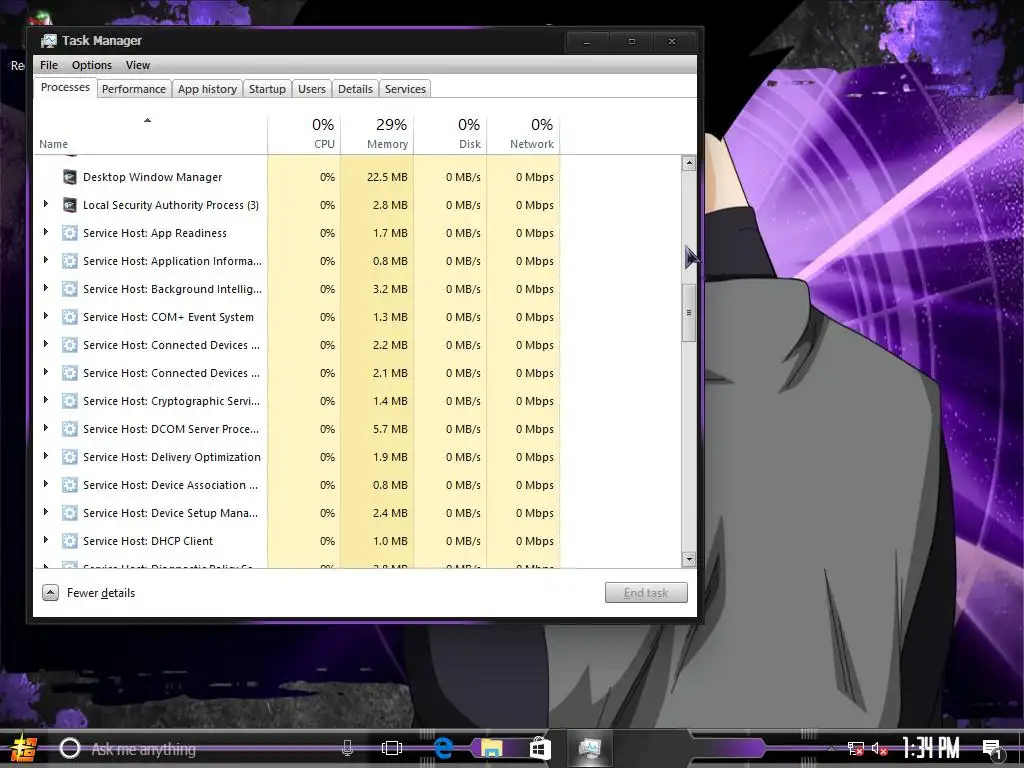
Task: Open the File menu
Action: [49, 65]
